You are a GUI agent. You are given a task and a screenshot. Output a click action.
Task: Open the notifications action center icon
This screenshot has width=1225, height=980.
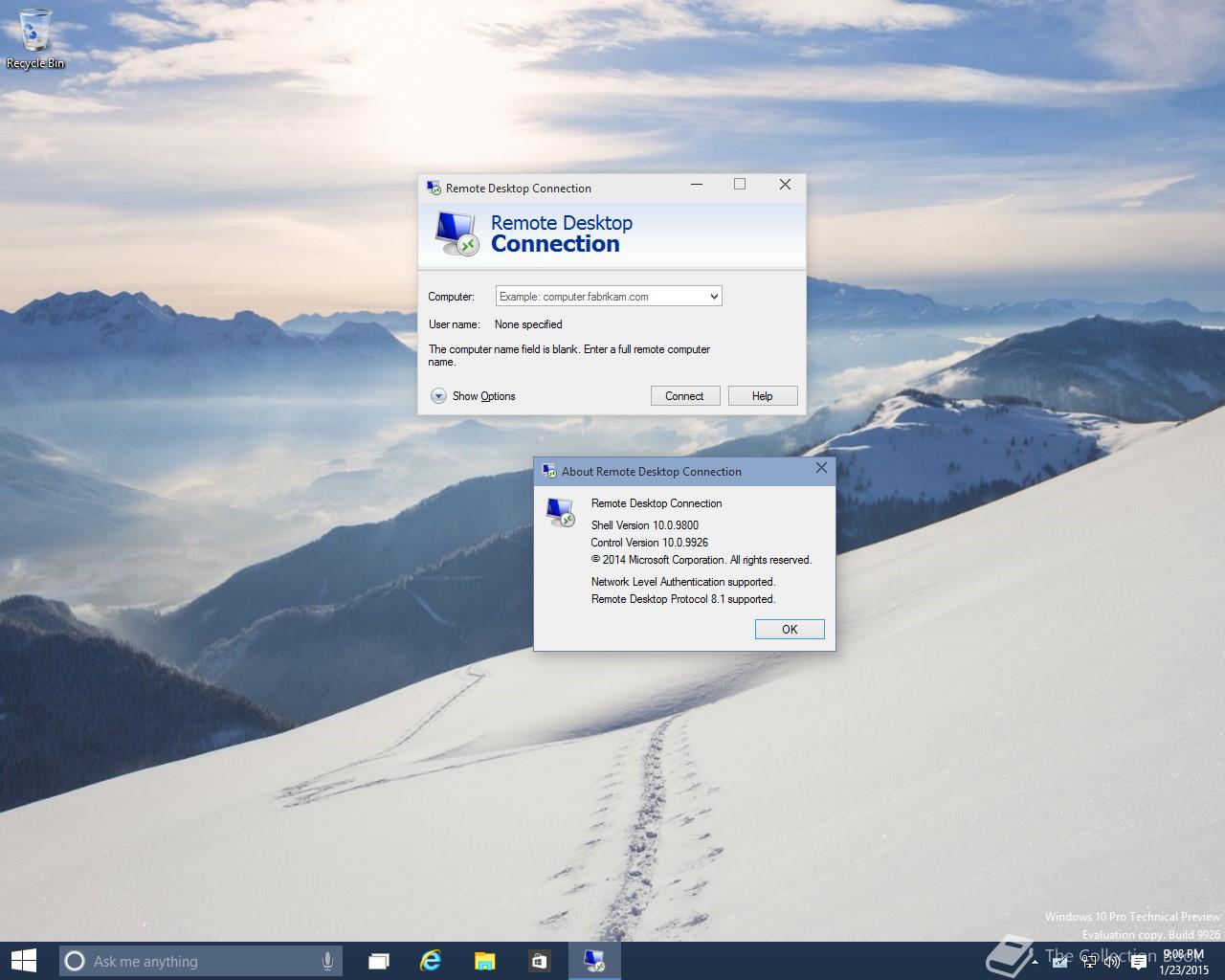click(1139, 962)
